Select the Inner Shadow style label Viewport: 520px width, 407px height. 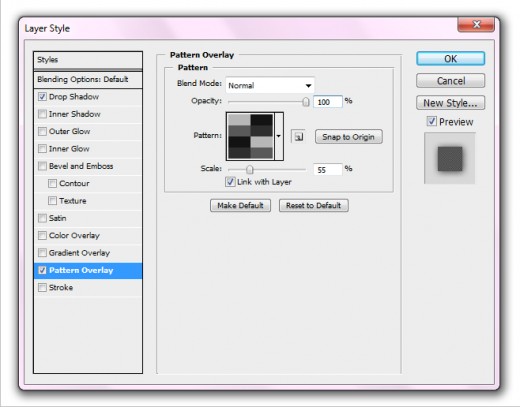pyautogui.click(x=75, y=114)
